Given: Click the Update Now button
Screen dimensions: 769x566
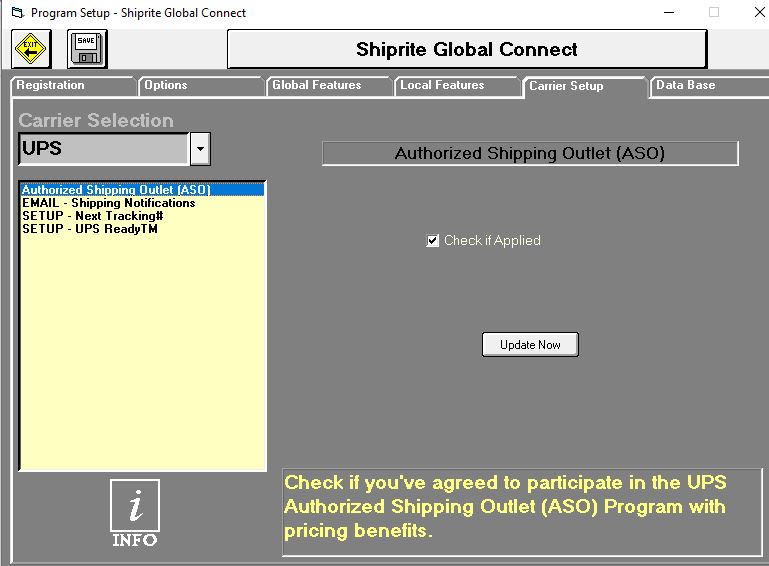Looking at the screenshot, I should (x=530, y=345).
